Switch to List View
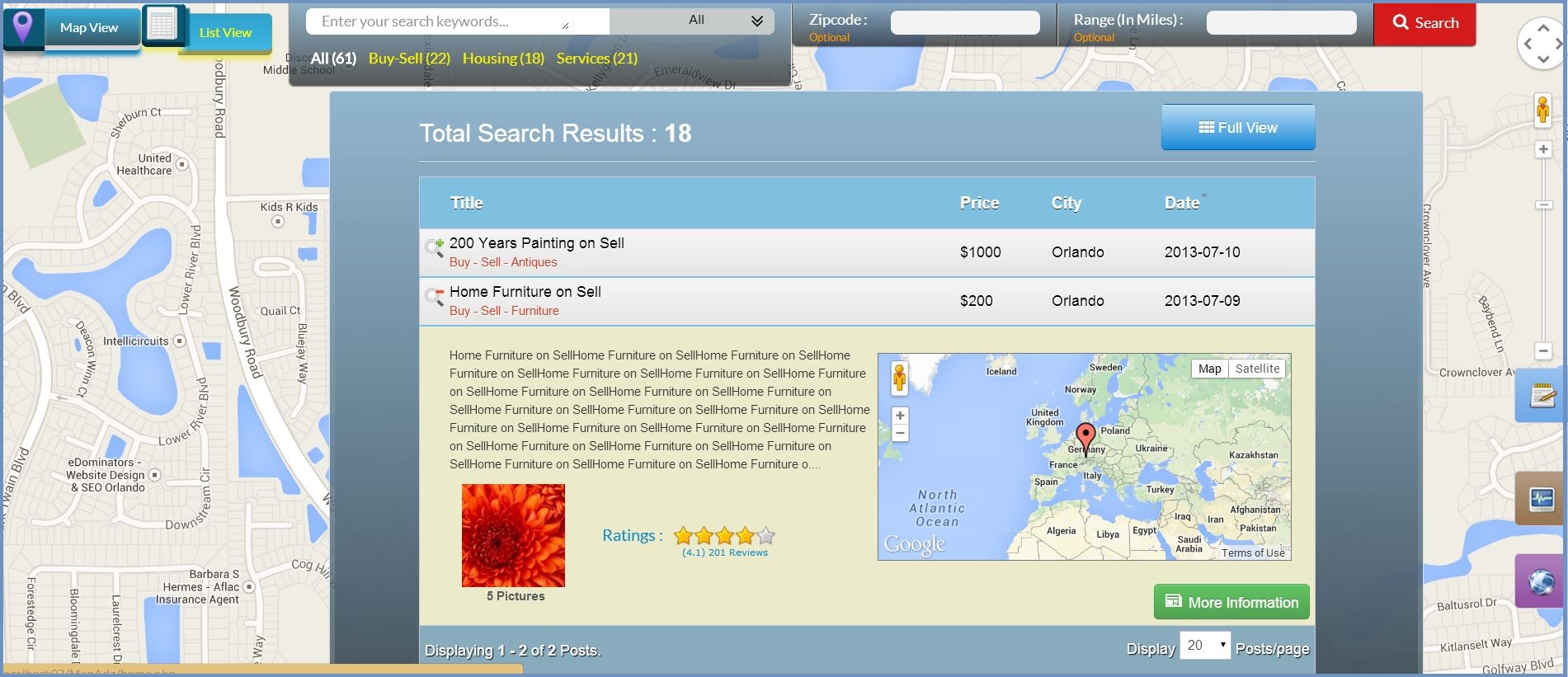Image resolution: width=1568 pixels, height=677 pixels. 225,33
